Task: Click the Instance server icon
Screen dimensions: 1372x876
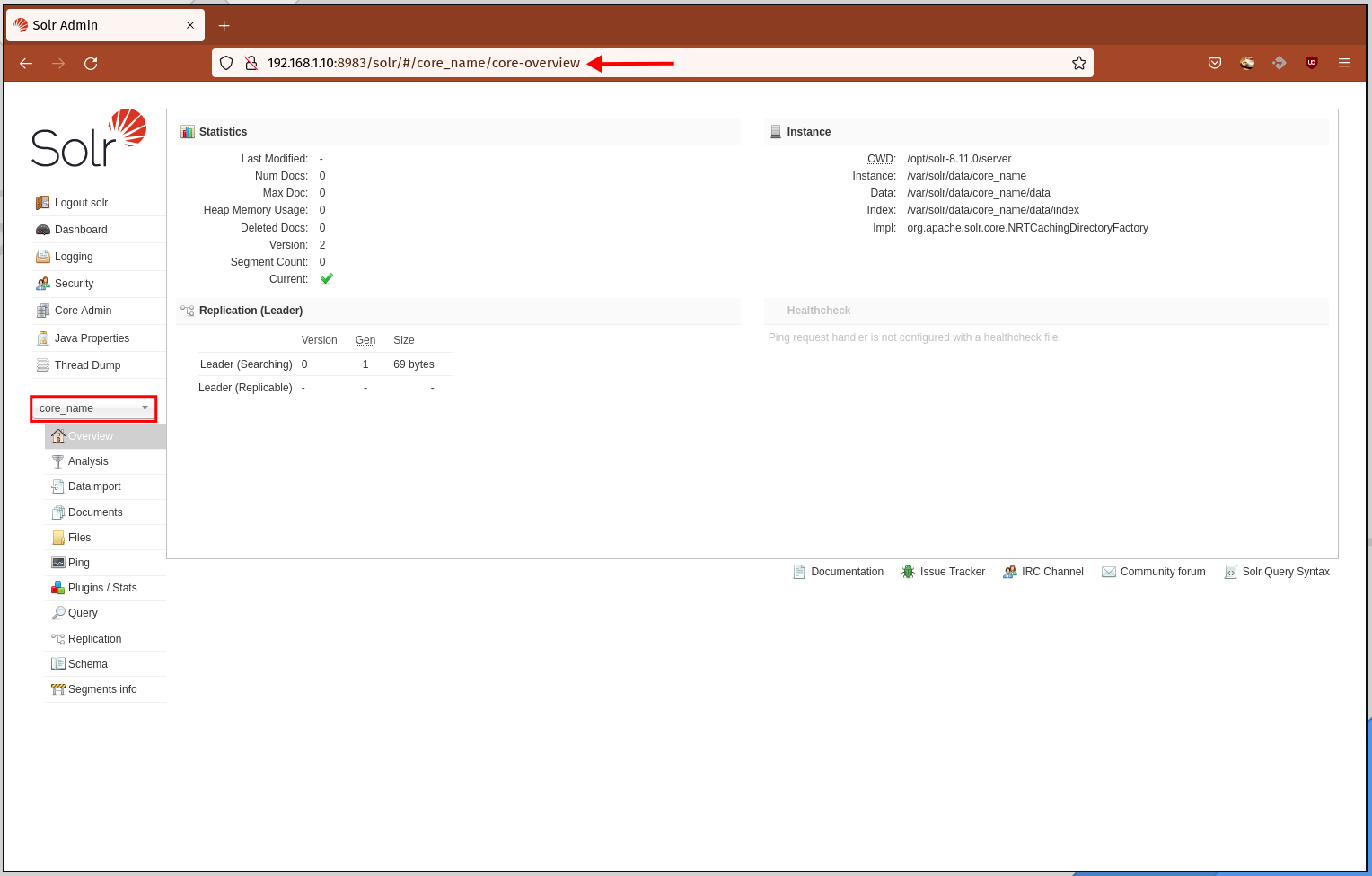Action: click(x=776, y=132)
